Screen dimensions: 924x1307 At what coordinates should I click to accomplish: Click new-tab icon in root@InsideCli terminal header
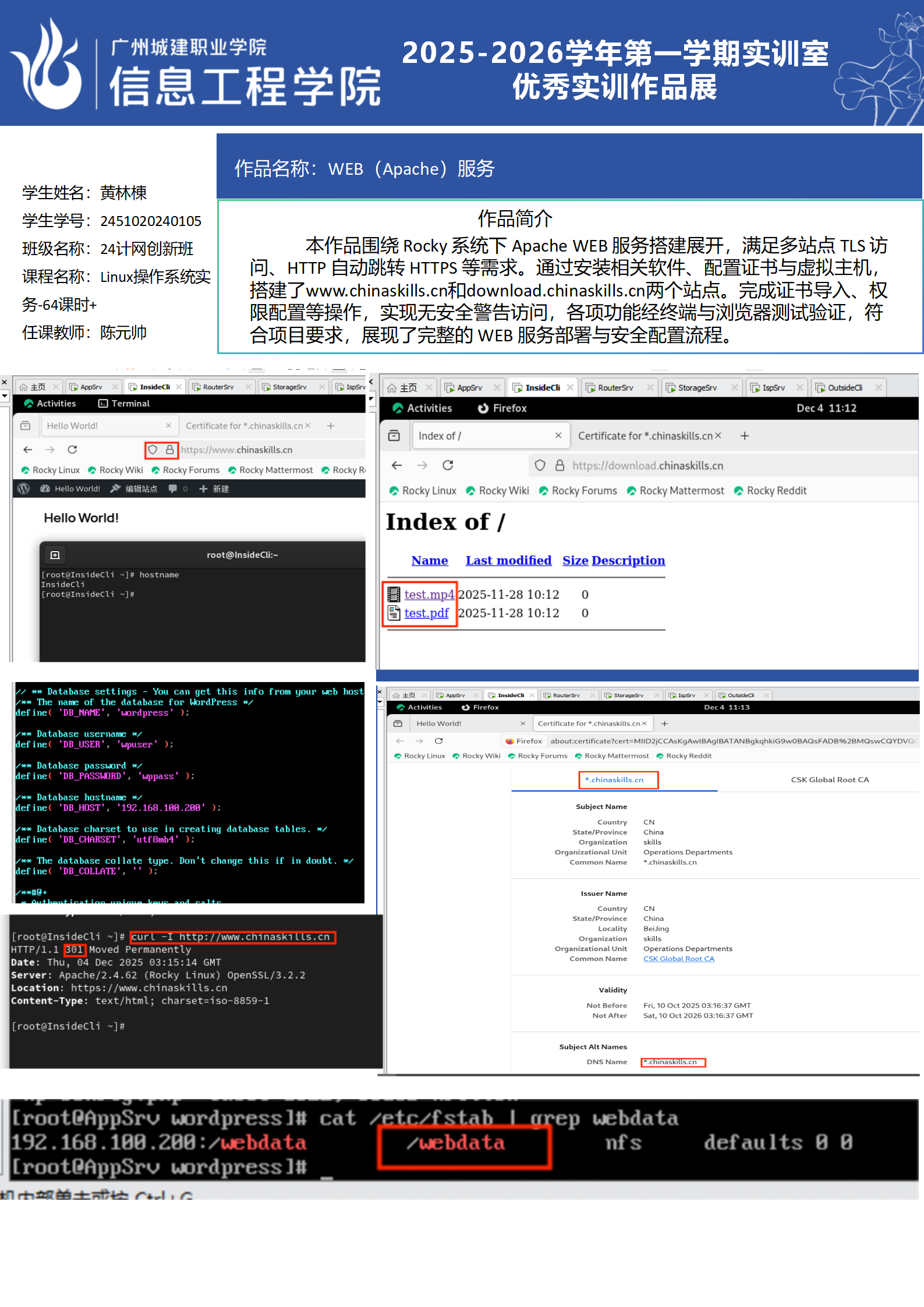[55, 555]
